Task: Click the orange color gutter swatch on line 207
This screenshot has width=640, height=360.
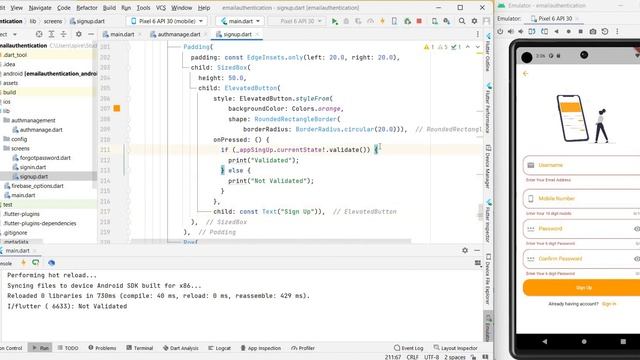Action: coord(117,108)
